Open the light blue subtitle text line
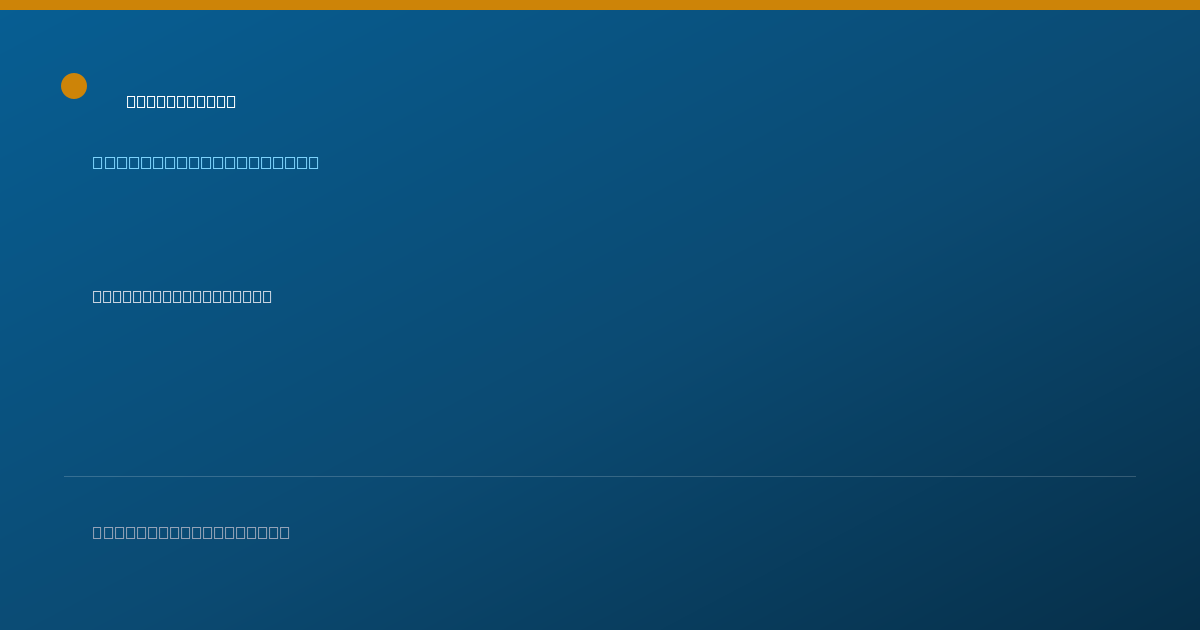 click(206, 162)
